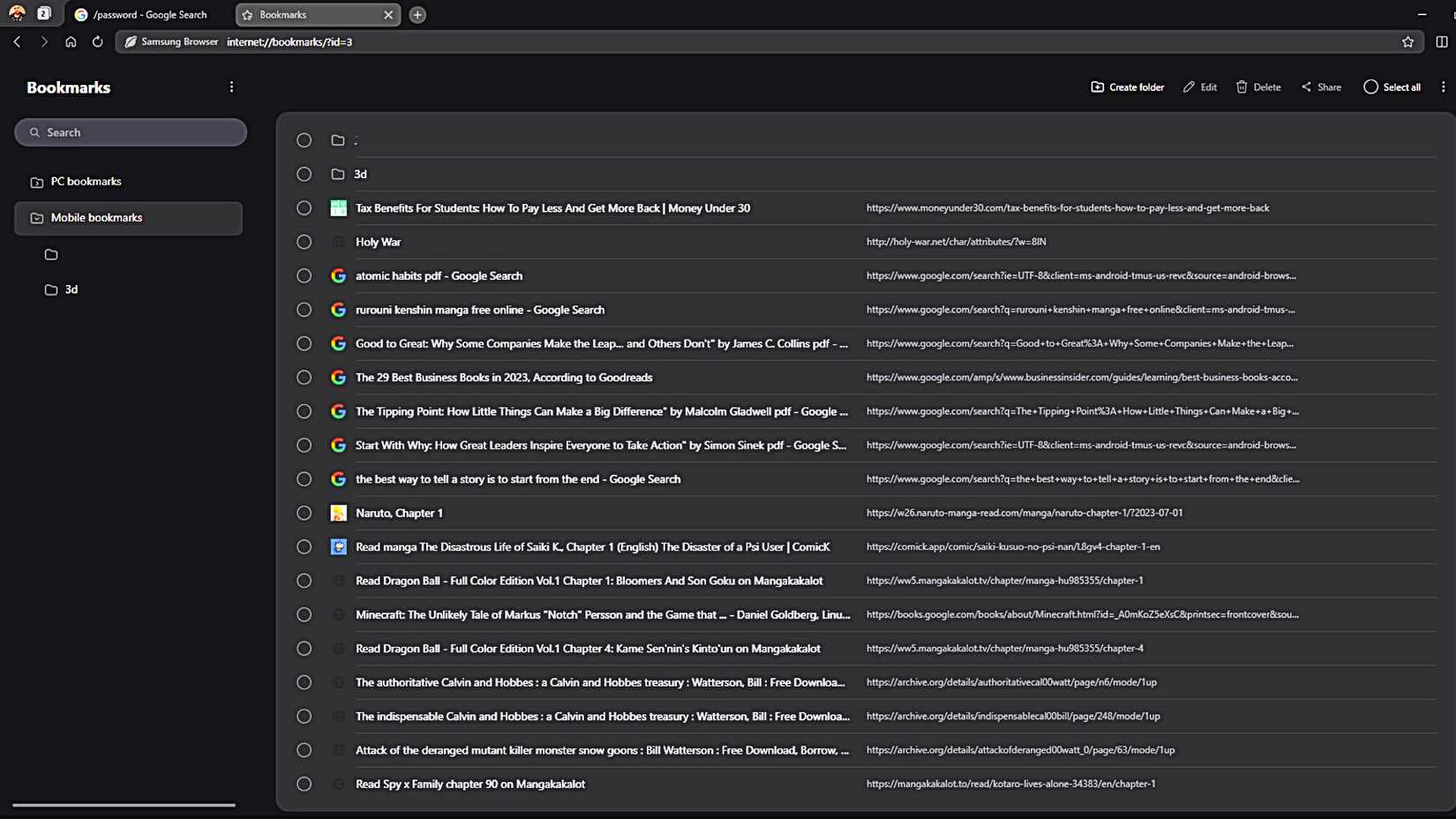The width and height of the screenshot is (1456, 819).
Task: Click the folder icon of the colon-named row
Action: [x=338, y=140]
